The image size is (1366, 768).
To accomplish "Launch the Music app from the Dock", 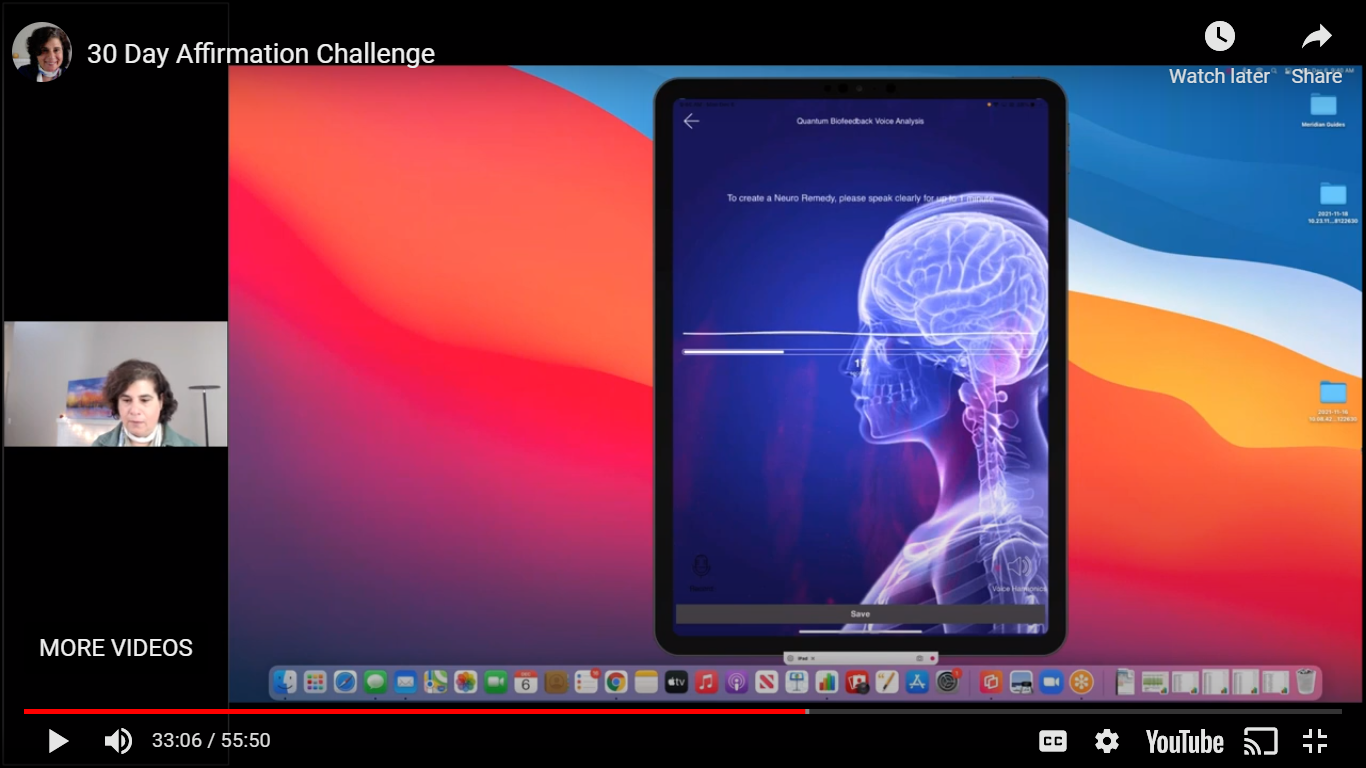I will 704,682.
